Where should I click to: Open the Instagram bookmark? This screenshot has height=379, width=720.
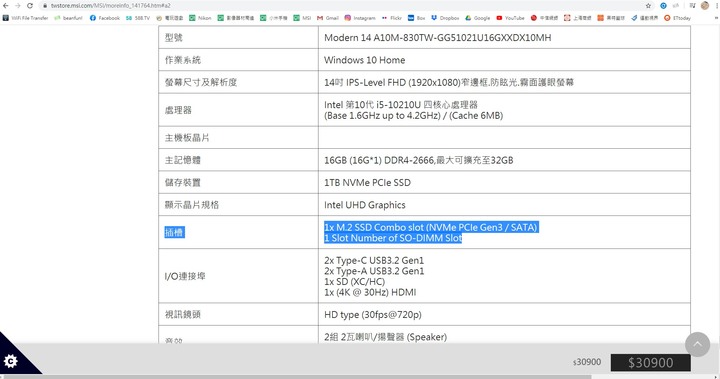click(x=360, y=18)
